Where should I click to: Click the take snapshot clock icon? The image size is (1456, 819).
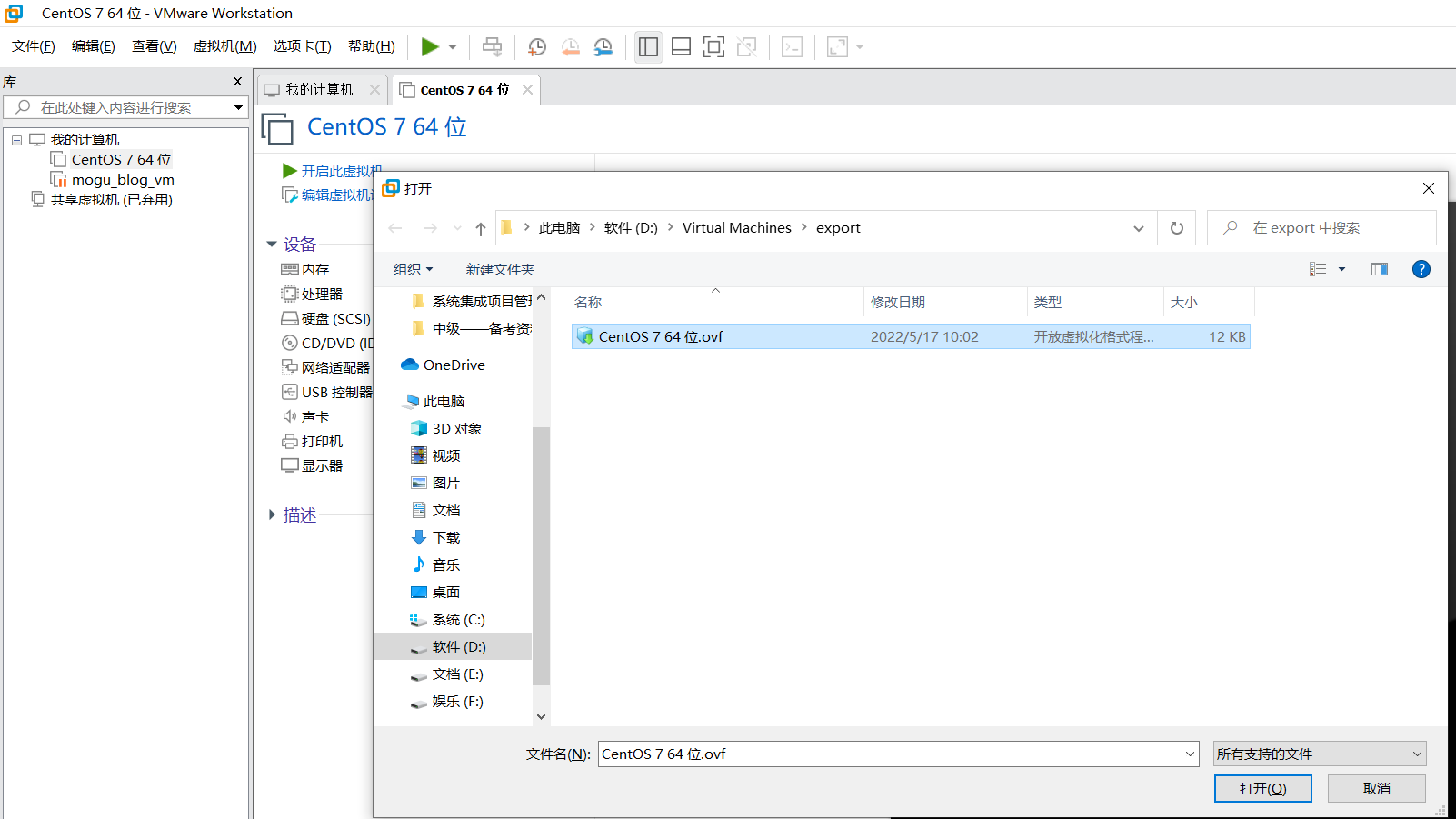click(x=537, y=47)
